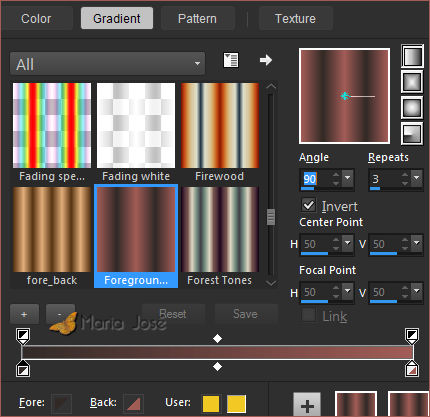Select the Radial gradient style icon
430x417 pixels.
tap(412, 133)
